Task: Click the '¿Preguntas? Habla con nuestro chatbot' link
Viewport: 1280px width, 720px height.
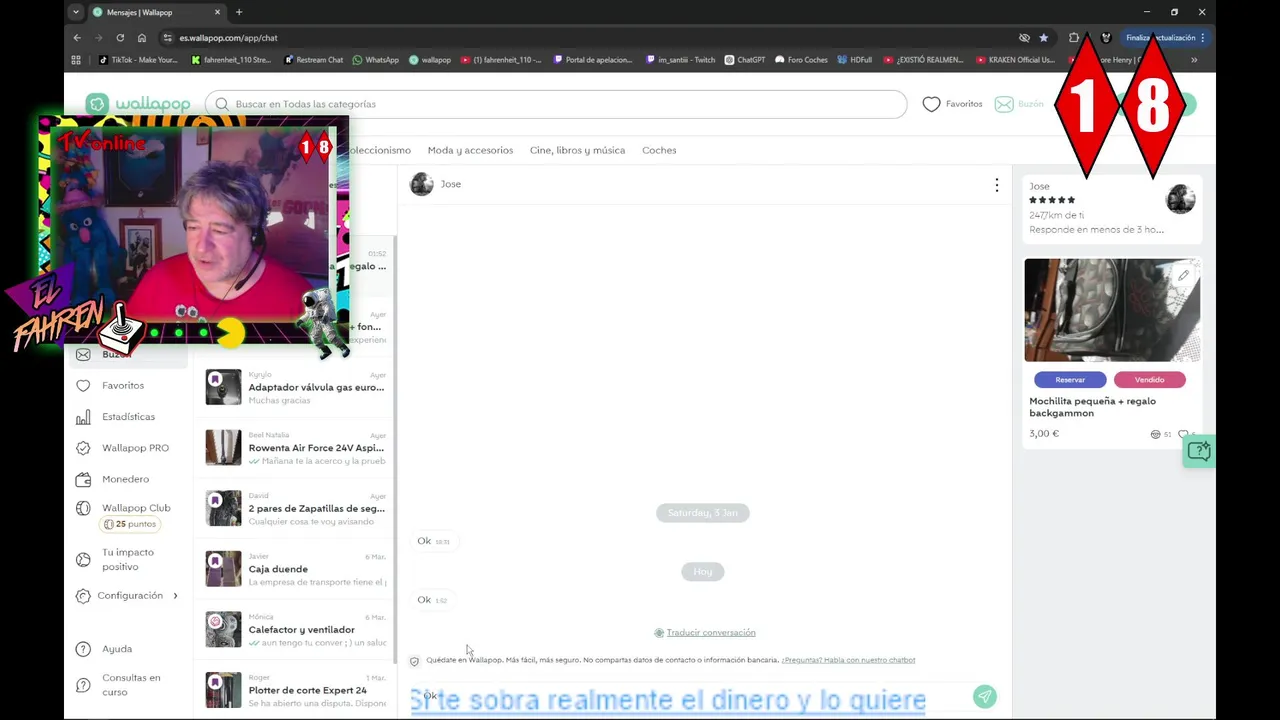Action: 848,660
